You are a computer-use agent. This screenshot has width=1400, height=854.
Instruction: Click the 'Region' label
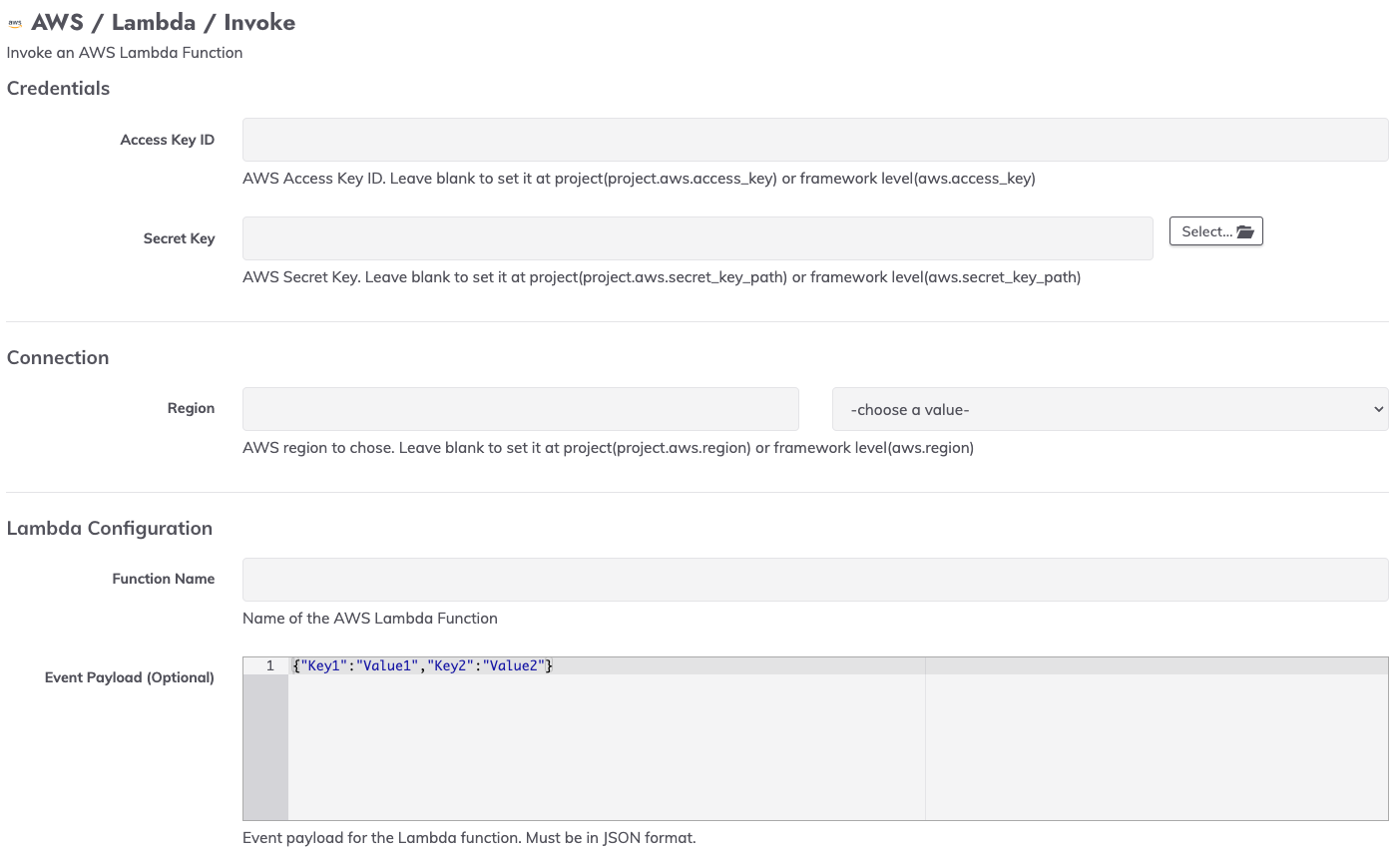coord(192,408)
